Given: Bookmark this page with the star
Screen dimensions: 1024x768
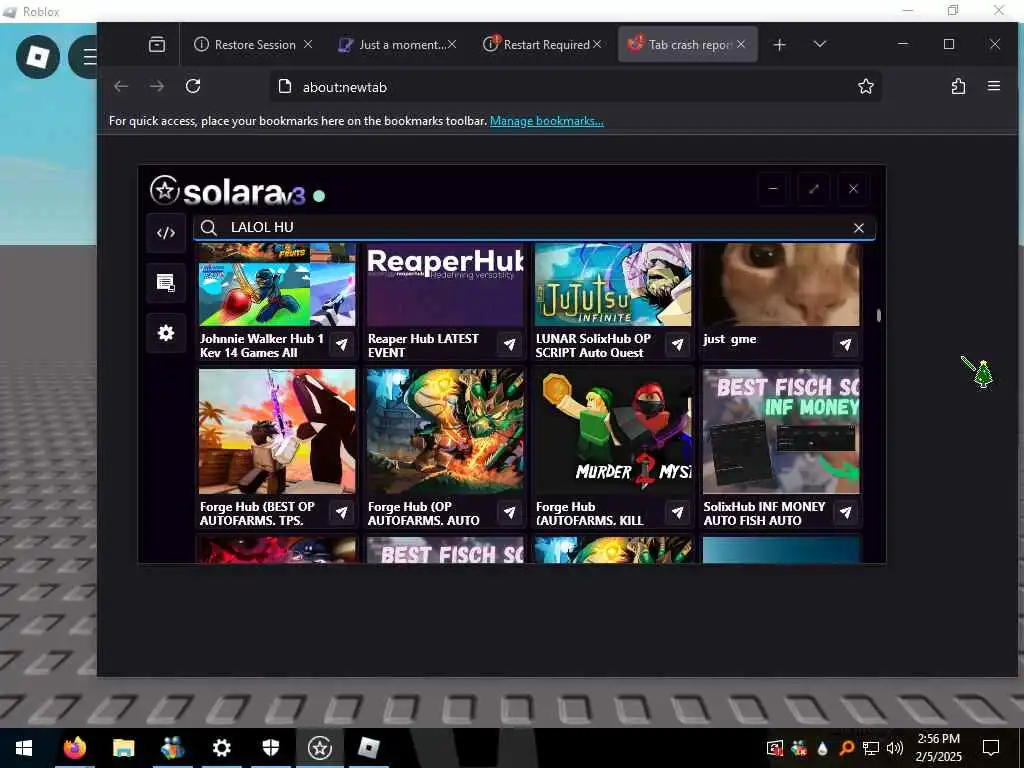Looking at the screenshot, I should 865,86.
